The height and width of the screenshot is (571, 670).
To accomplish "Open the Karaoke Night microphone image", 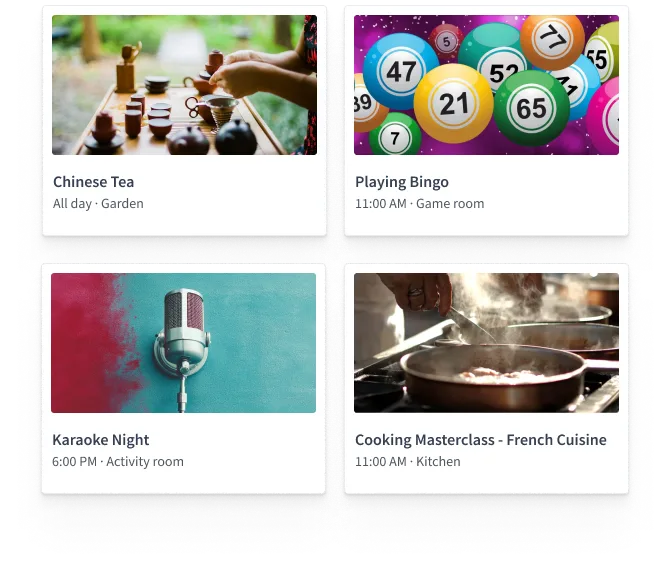I will [183, 343].
